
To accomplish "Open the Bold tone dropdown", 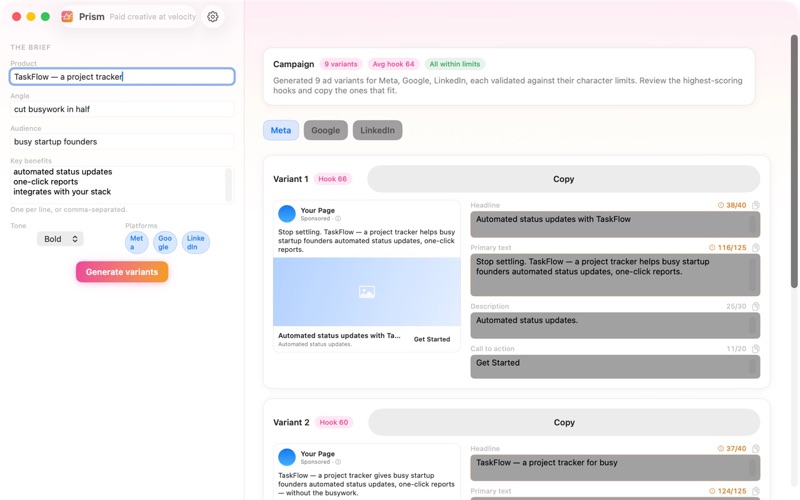I will (x=60, y=239).
